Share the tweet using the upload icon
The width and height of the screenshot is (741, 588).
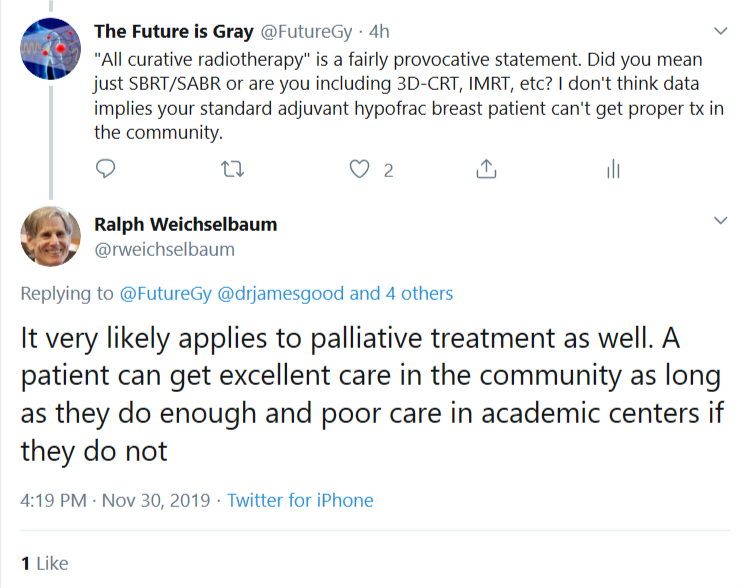pyautogui.click(x=486, y=170)
